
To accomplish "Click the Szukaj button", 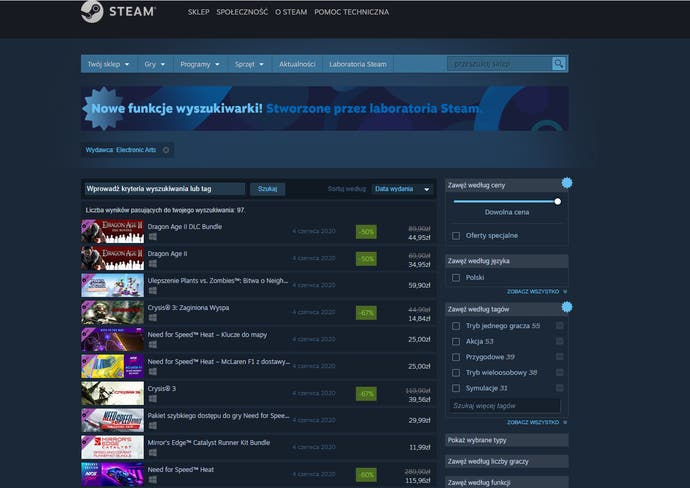I will [268, 189].
